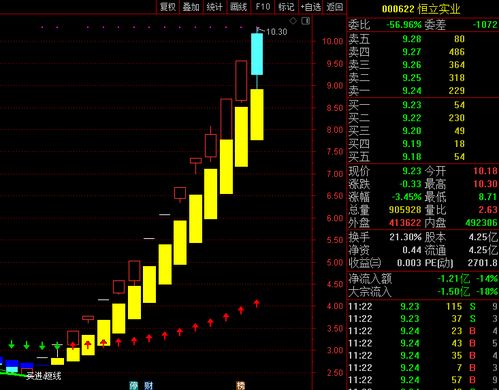Viewport: 499px width, 390px height.
Task: Open the F10 company info page
Action: tap(263, 7)
